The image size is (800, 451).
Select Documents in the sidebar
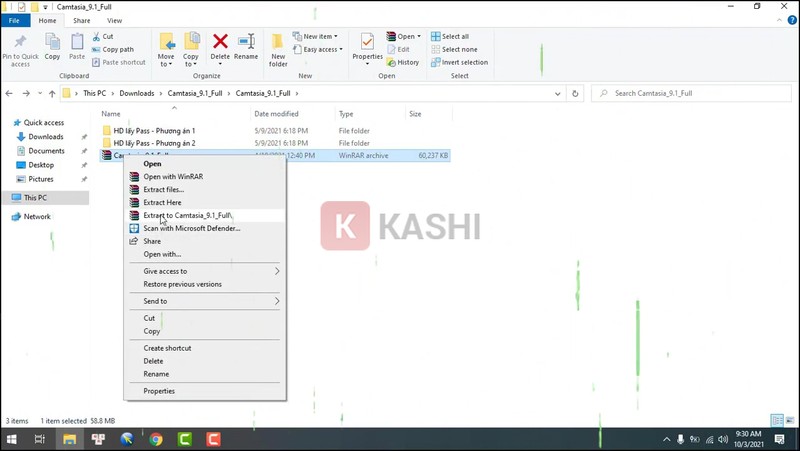46,151
